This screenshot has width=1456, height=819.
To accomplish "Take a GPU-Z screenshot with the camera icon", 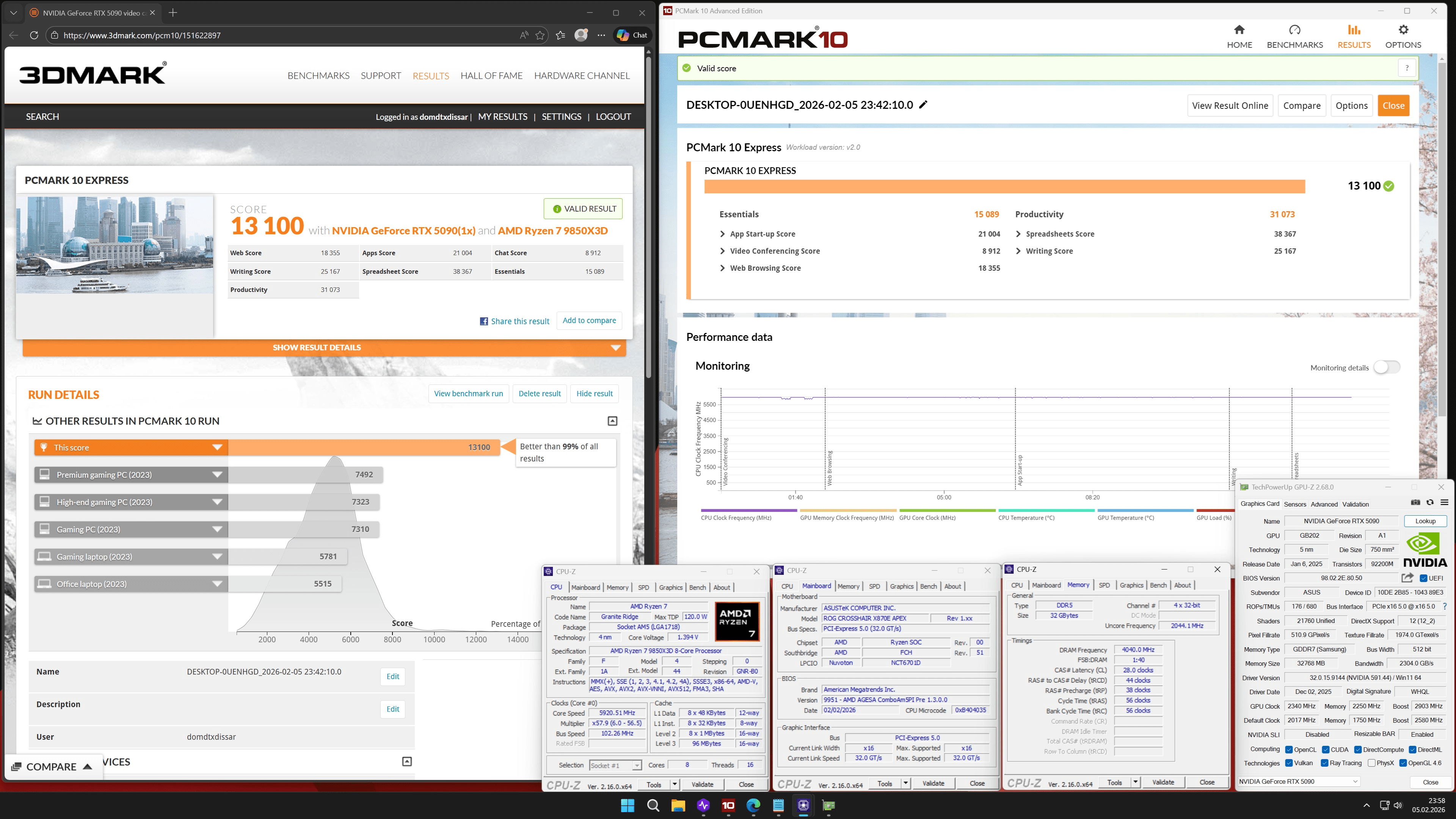I will pyautogui.click(x=1415, y=502).
